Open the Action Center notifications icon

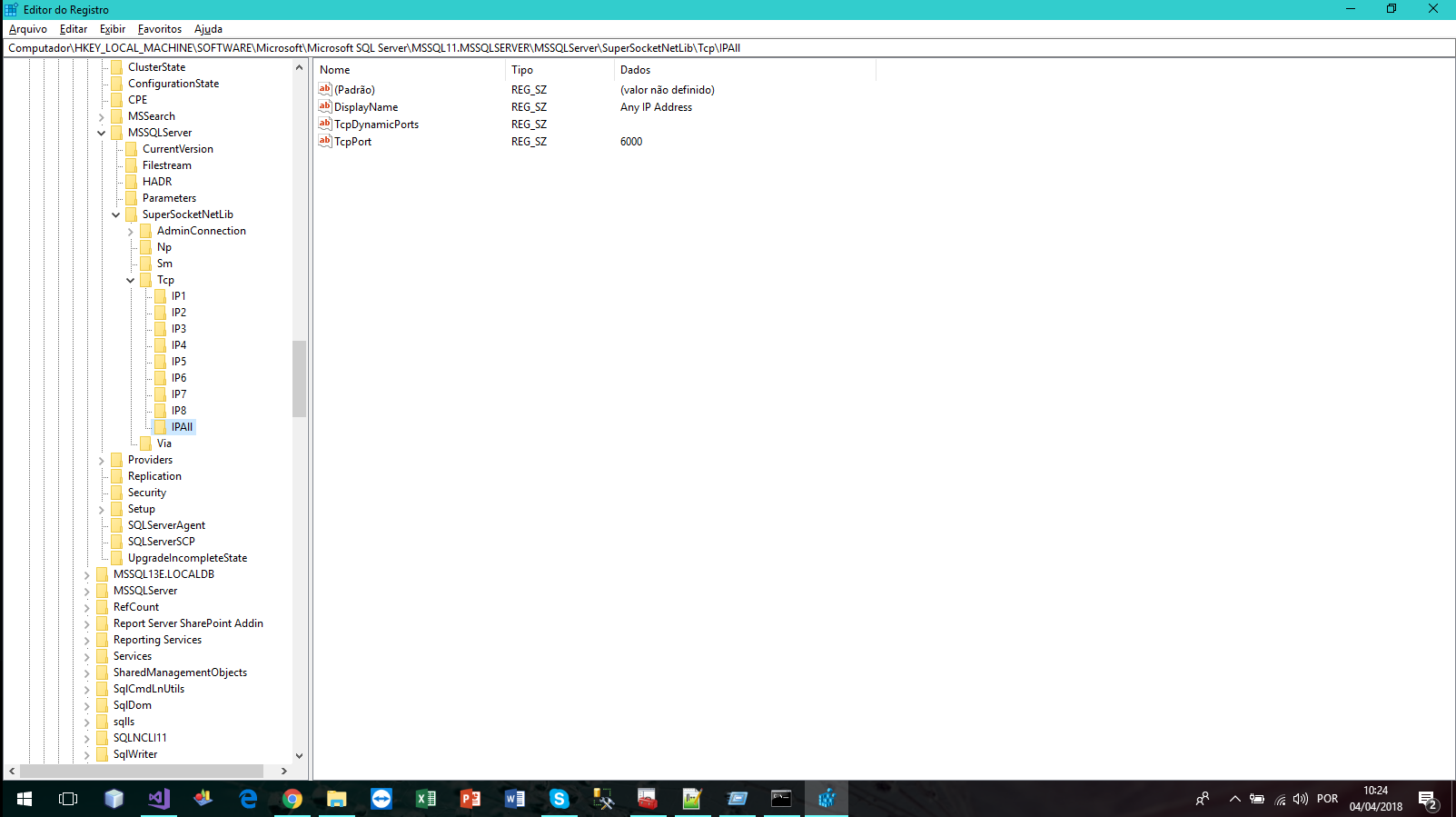[1427, 800]
